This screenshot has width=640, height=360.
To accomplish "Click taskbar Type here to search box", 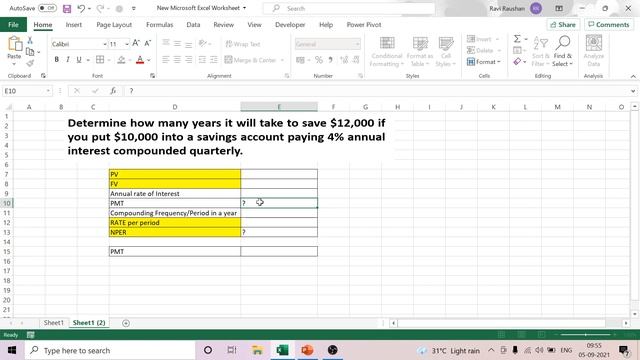I will 110,350.
